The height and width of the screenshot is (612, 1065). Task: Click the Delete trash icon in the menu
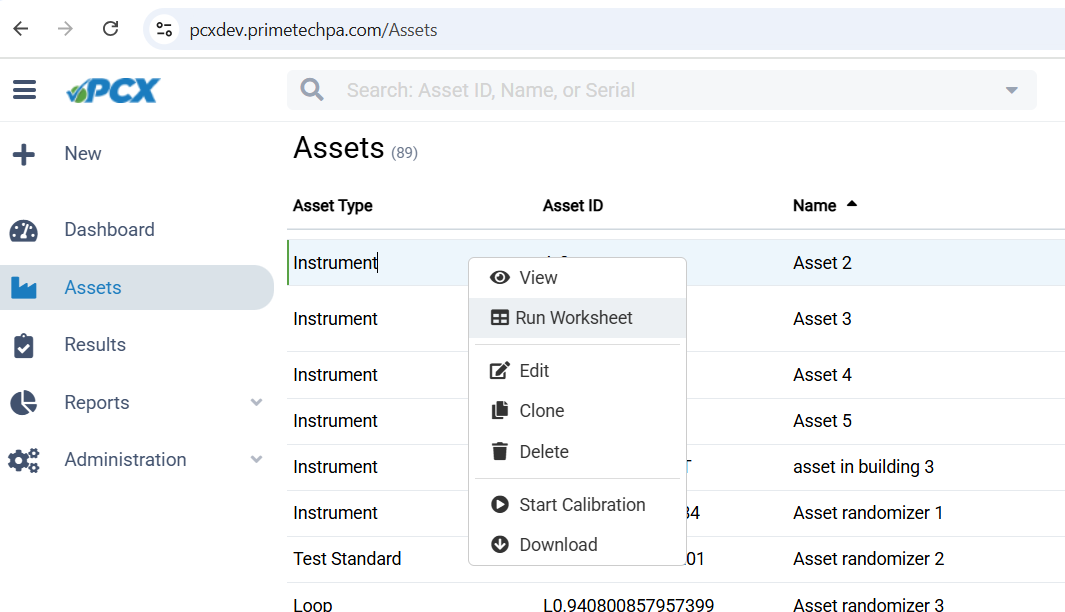[500, 451]
